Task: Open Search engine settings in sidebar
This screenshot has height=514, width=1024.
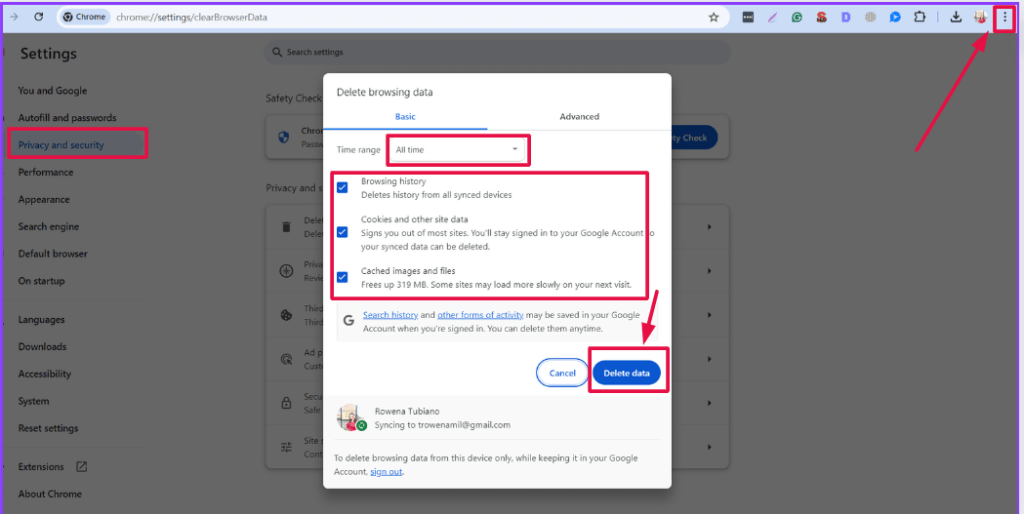Action: tap(48, 227)
